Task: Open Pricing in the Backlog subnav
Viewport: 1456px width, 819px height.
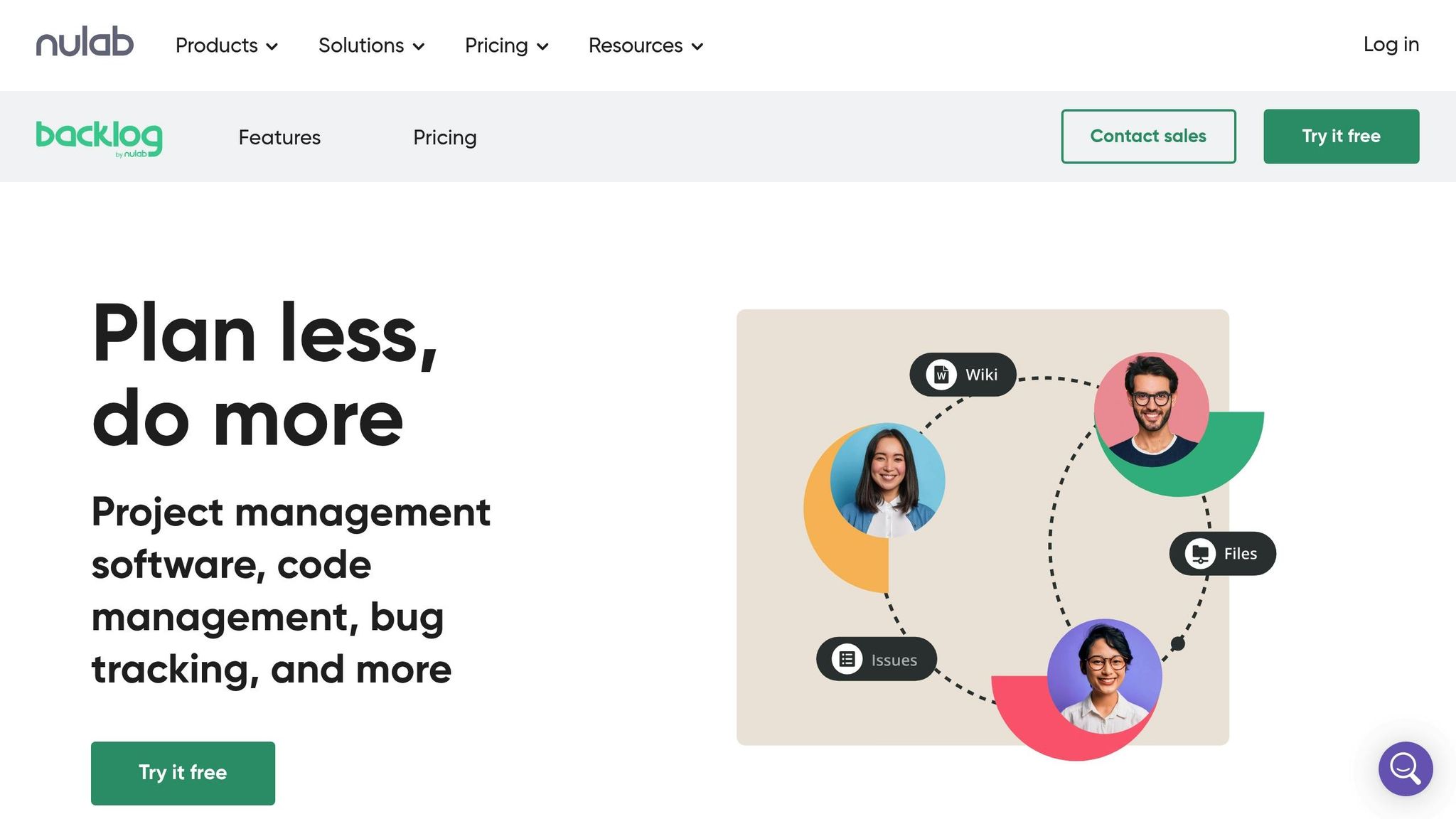Action: 444,137
